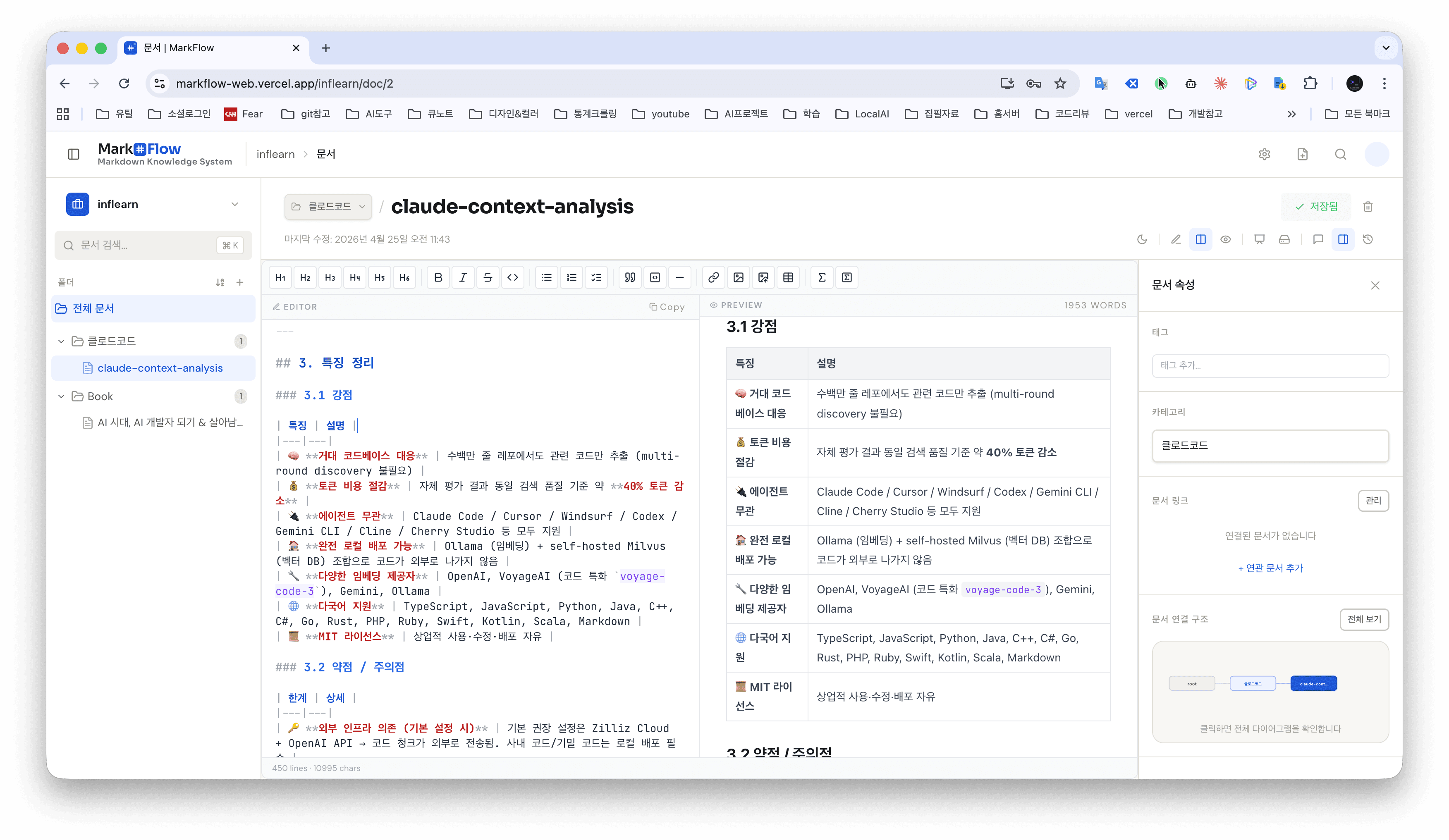Insert a table

(788, 278)
